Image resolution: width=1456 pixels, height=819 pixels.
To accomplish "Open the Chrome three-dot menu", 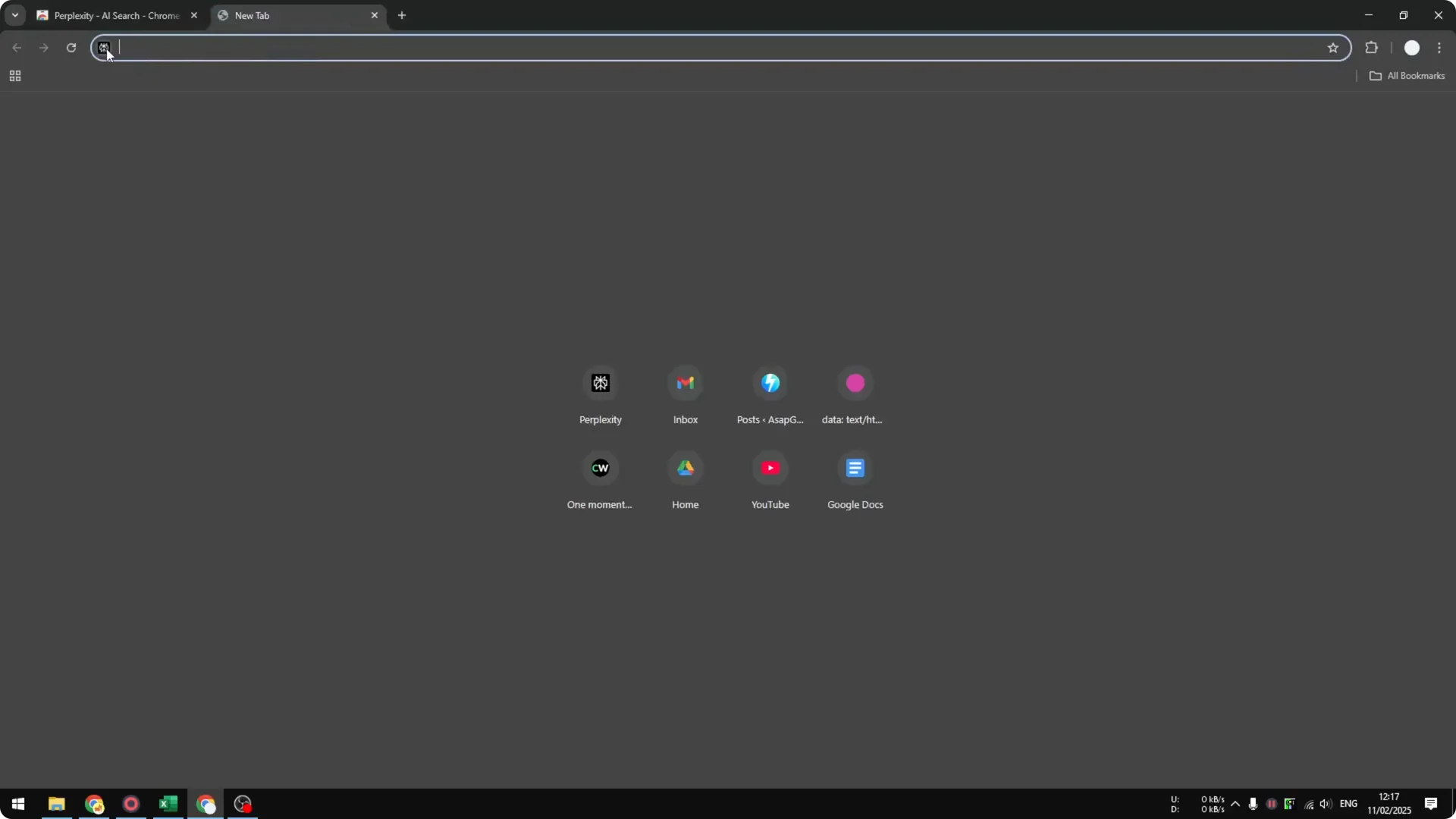I will (1440, 47).
